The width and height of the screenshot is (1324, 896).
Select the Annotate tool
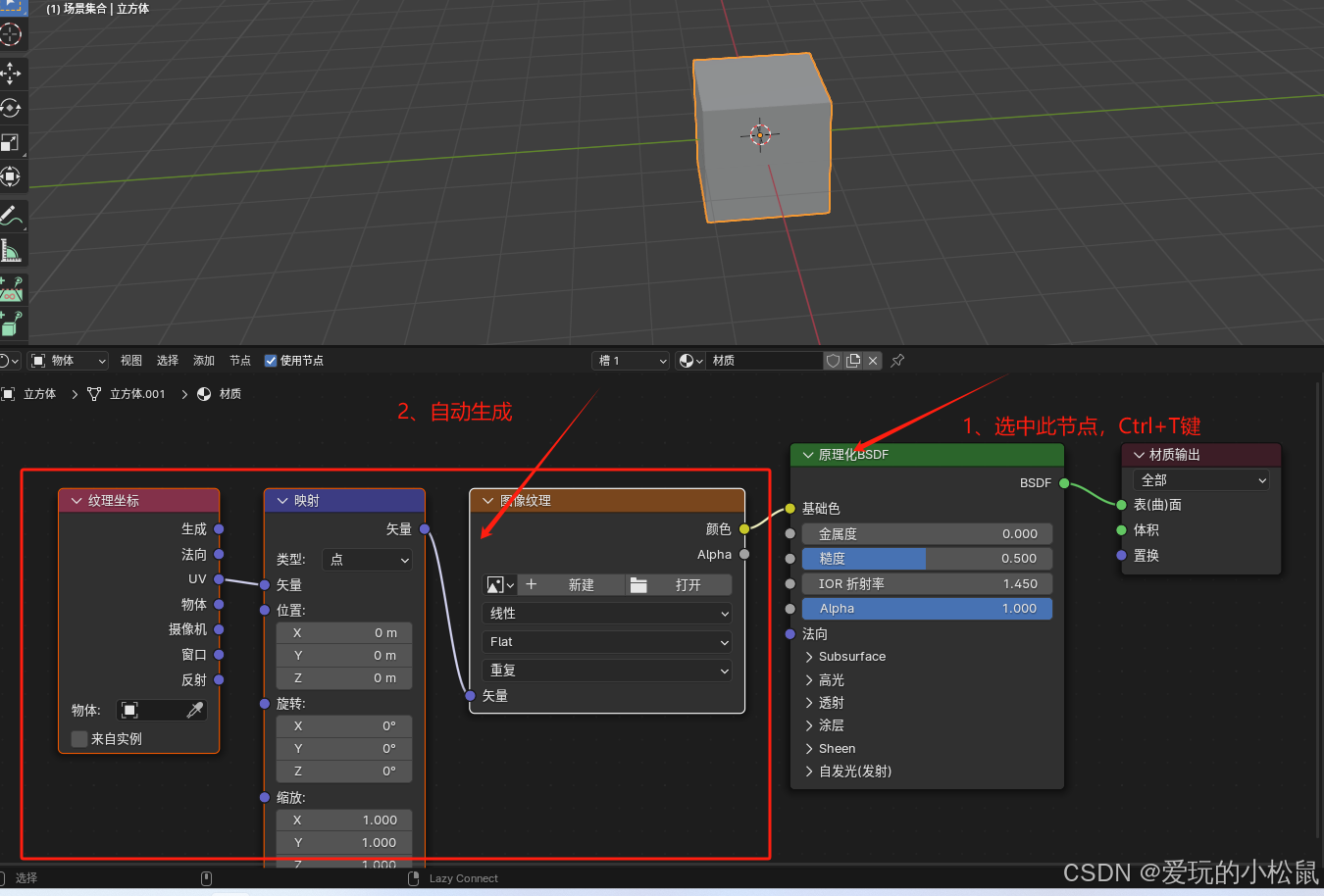(x=12, y=215)
